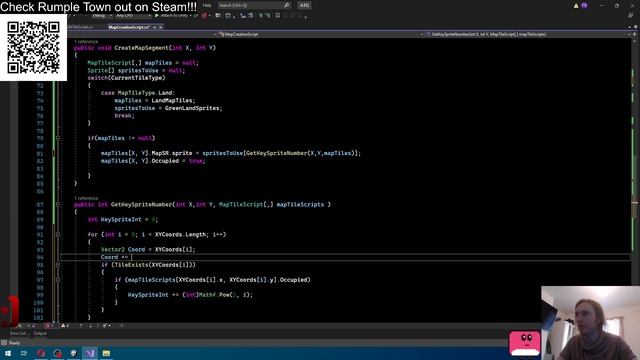Click the pink character overlay icon

[525, 344]
